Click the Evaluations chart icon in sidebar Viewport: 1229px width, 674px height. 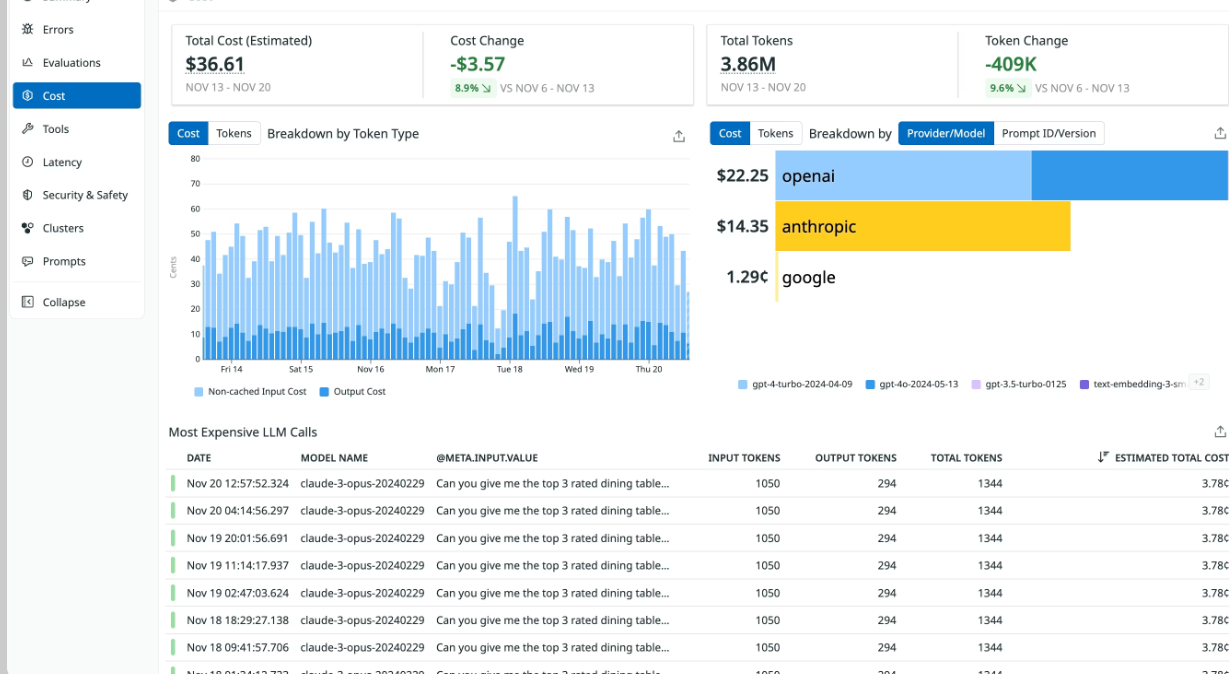(x=28, y=63)
